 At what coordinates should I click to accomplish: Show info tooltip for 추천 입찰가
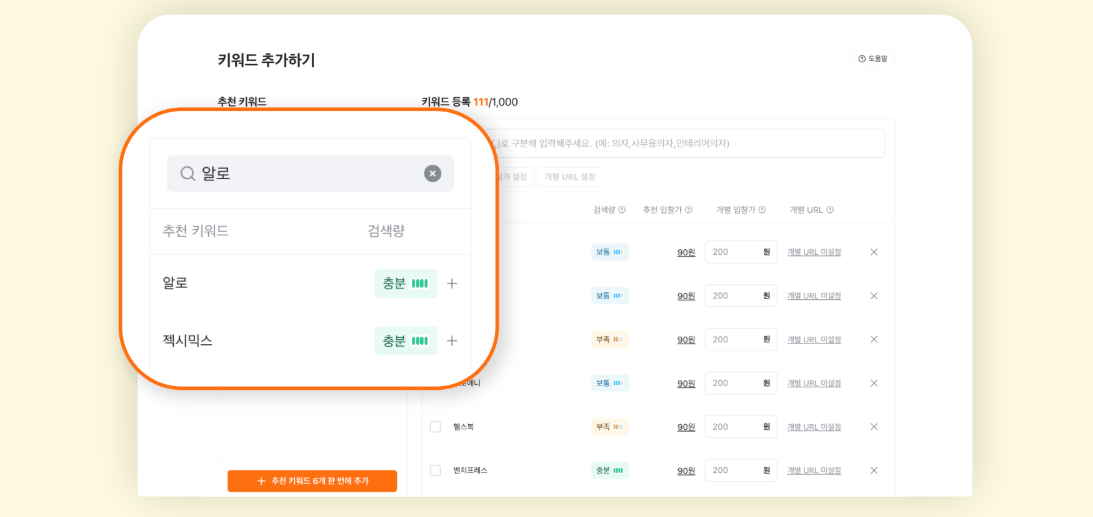pyautogui.click(x=689, y=210)
